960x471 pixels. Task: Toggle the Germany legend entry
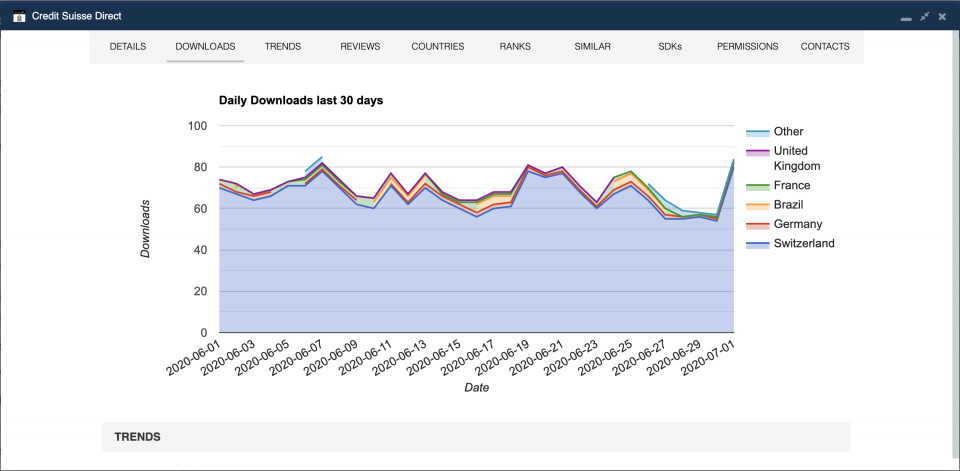pyautogui.click(x=784, y=224)
